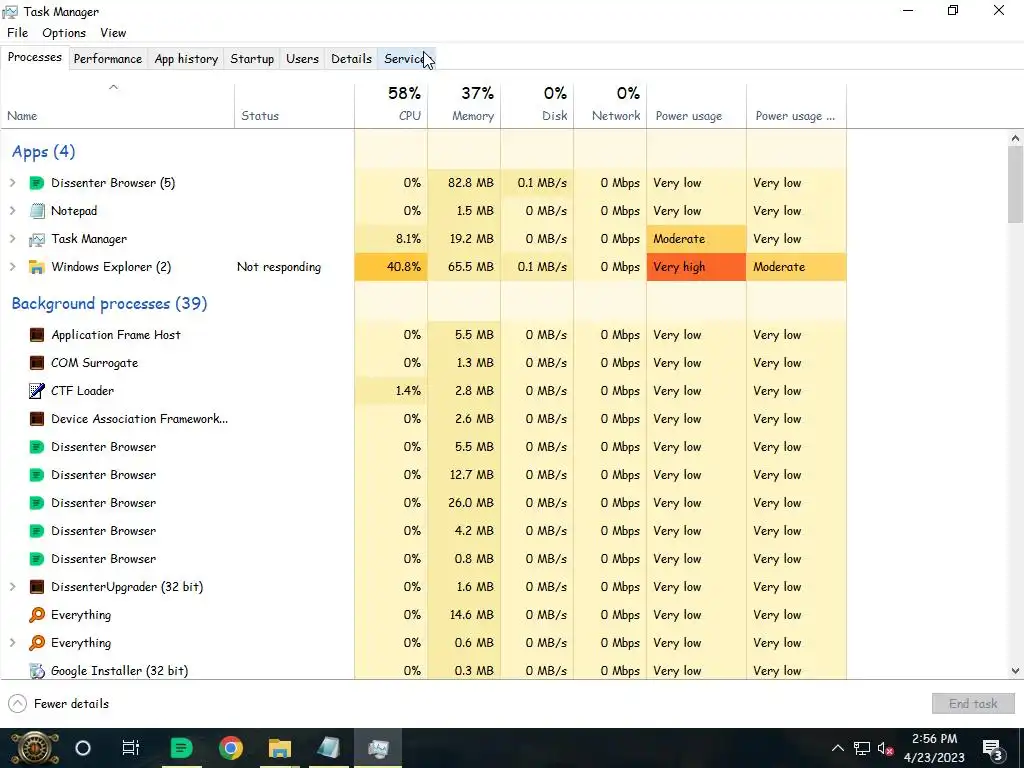Switch to the App history tab
Image resolution: width=1024 pixels, height=768 pixels.
coord(186,59)
